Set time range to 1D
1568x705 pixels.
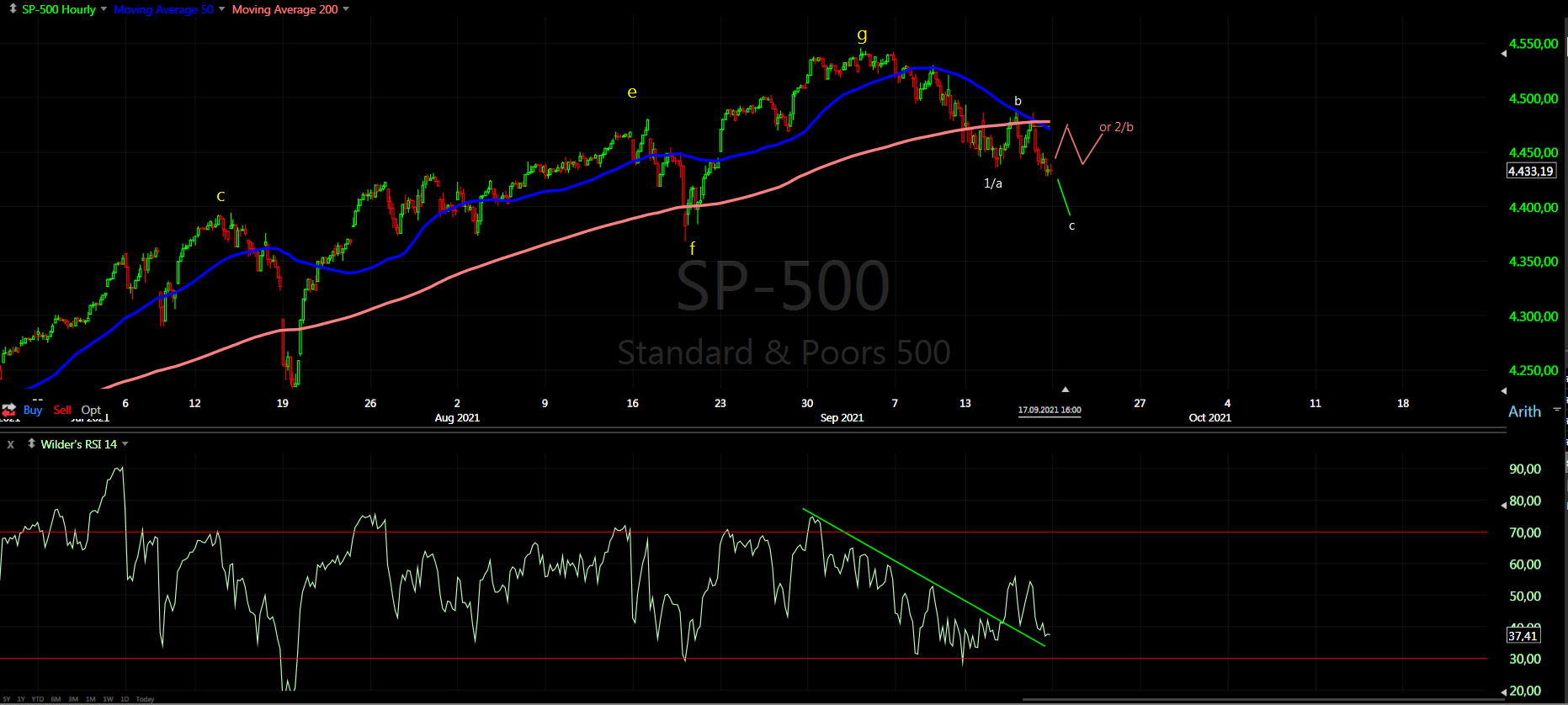[125, 699]
